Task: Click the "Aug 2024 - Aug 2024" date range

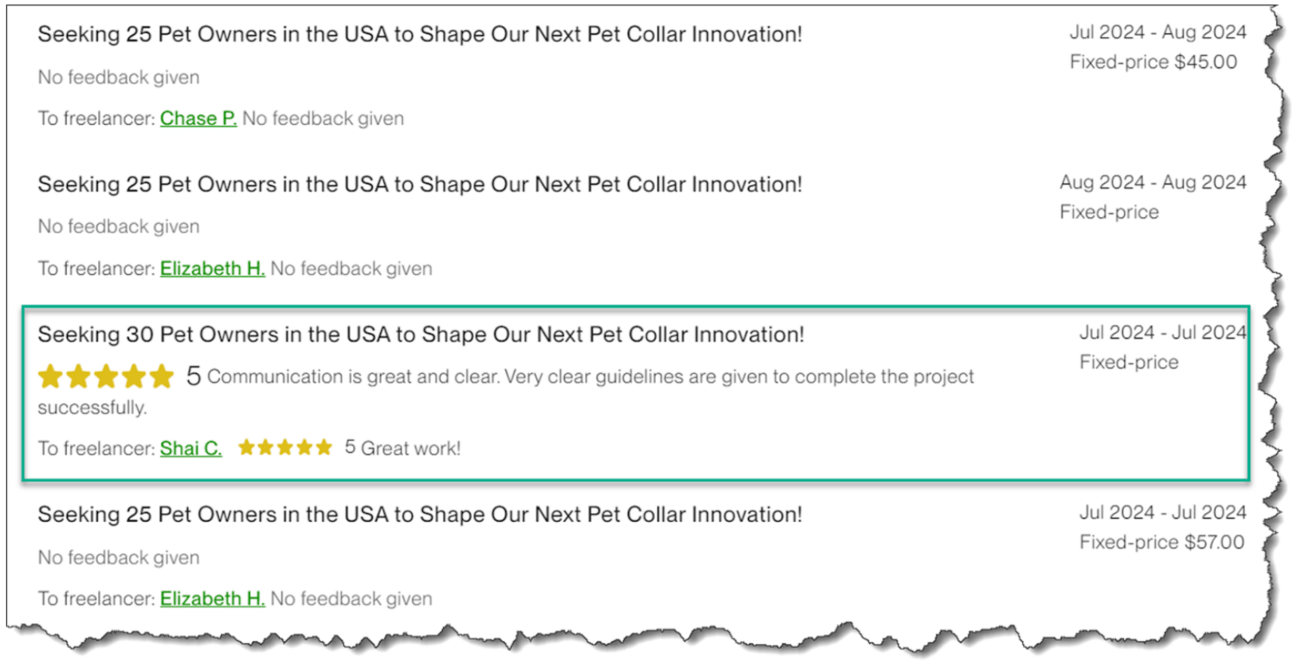Action: pyautogui.click(x=1153, y=182)
